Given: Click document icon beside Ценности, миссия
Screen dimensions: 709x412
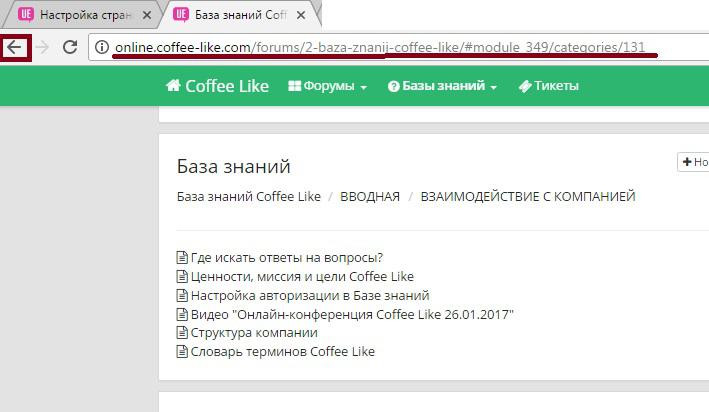Looking at the screenshot, I should click(182, 276).
